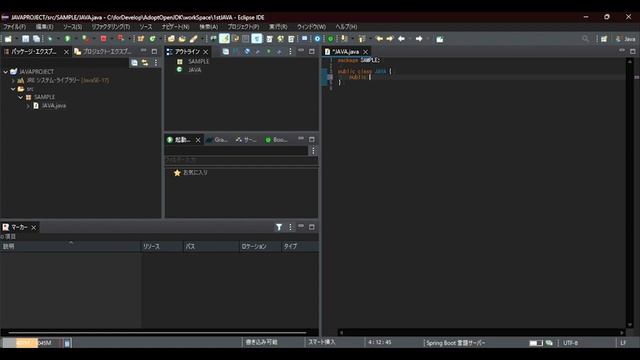
Task: Click the New file wizard toolbar icon
Action: point(8,39)
